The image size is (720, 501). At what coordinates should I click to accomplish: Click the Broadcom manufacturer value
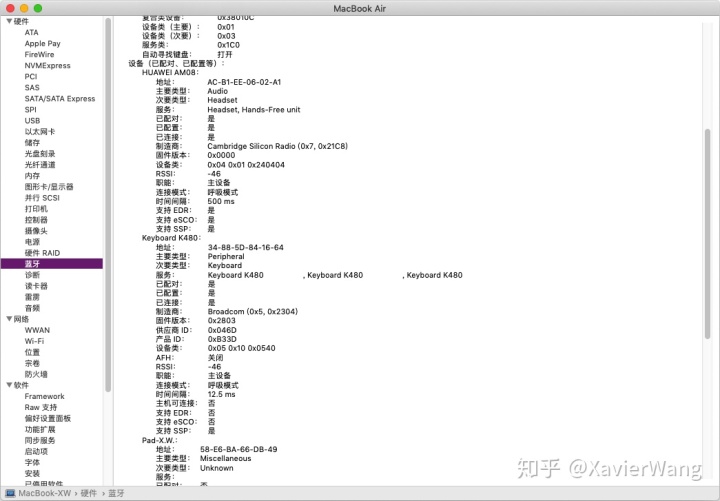pyautogui.click(x=253, y=311)
